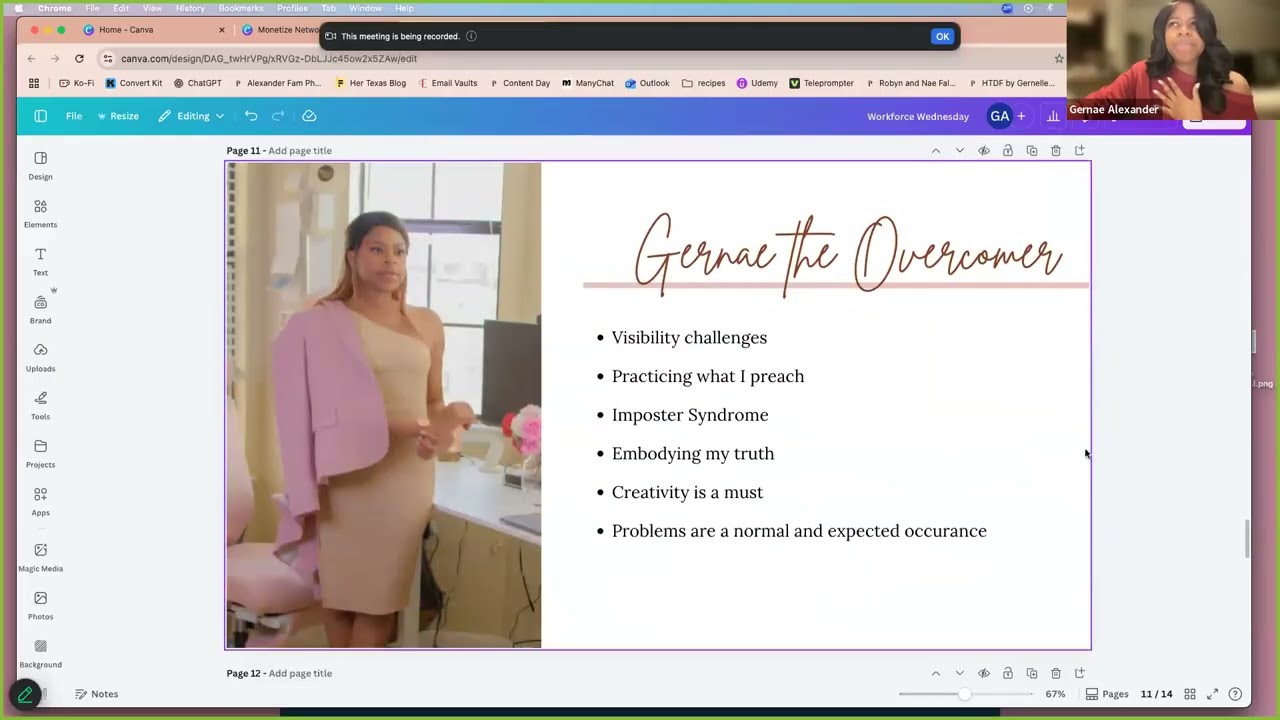Click the undo arrow

pos(251,116)
